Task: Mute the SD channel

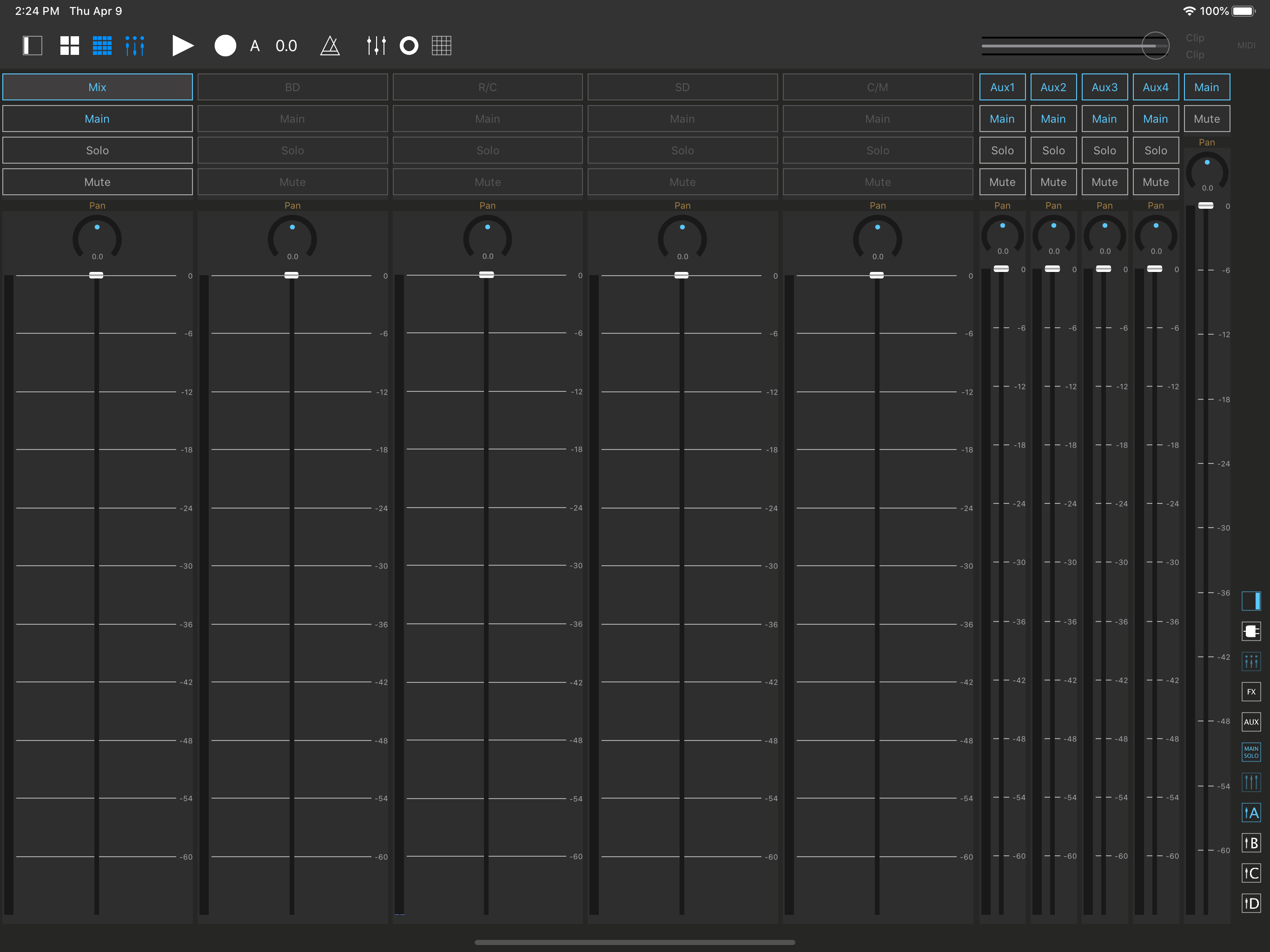Action: tap(683, 182)
